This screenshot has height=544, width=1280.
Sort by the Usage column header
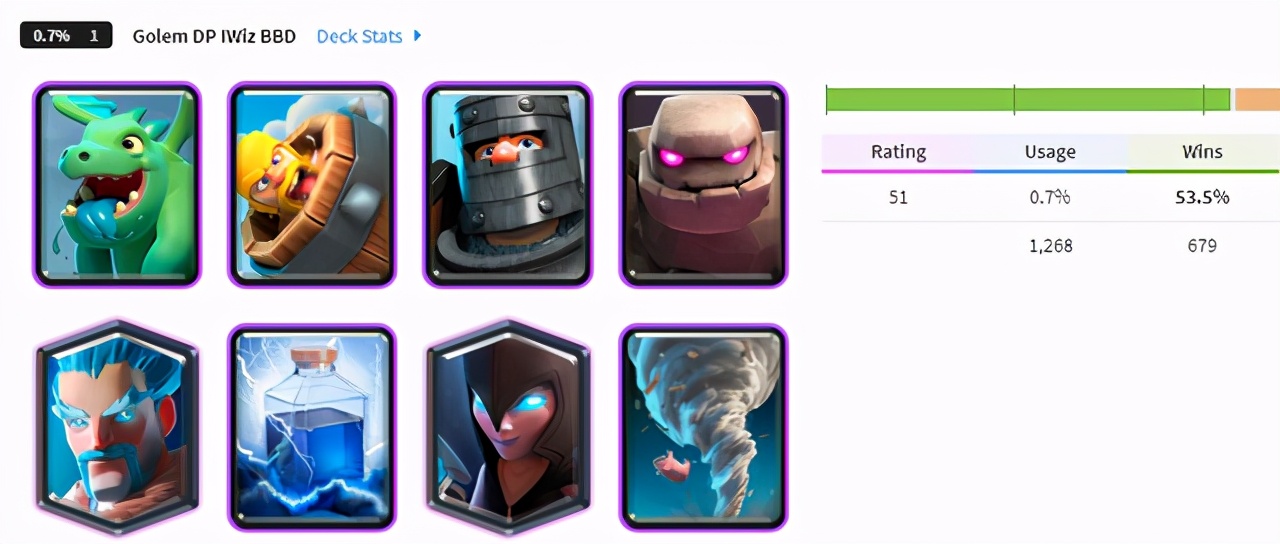(x=1050, y=152)
